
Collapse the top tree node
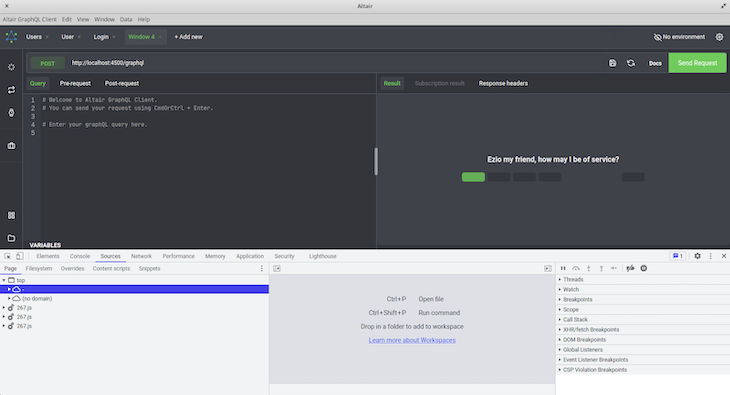click(4, 280)
